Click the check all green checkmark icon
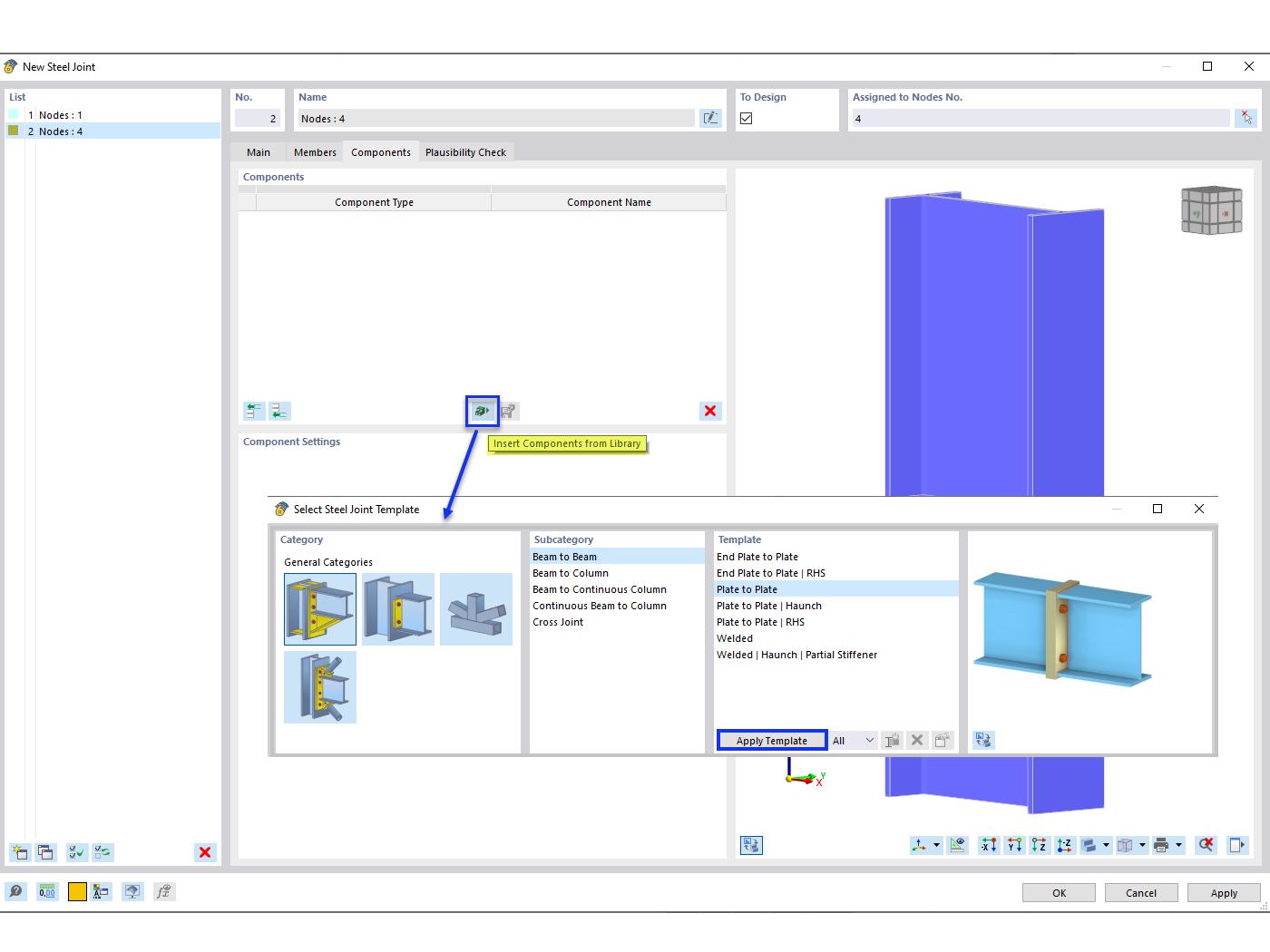 click(77, 852)
